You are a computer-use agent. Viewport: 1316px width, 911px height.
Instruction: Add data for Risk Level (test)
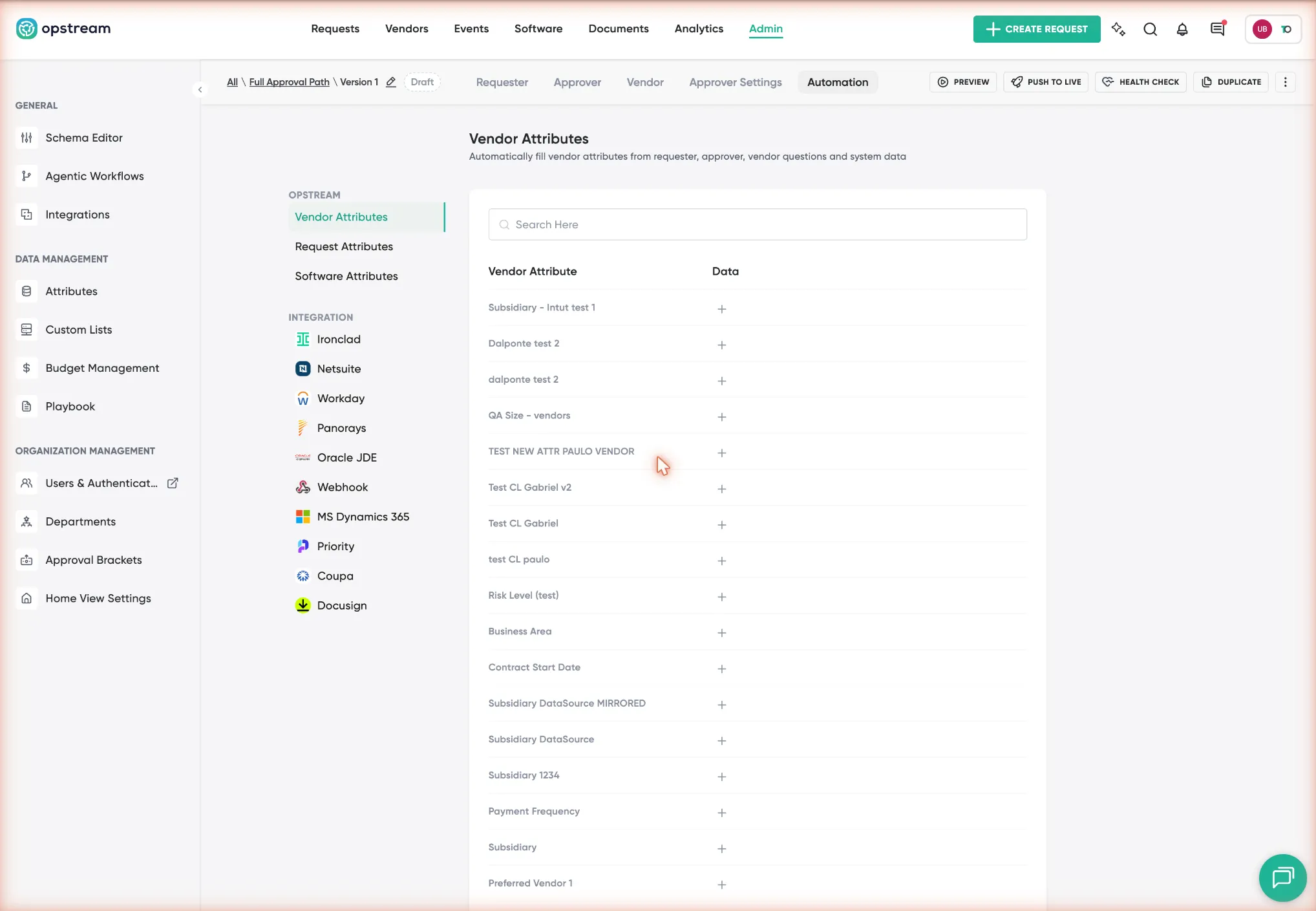[x=721, y=597]
